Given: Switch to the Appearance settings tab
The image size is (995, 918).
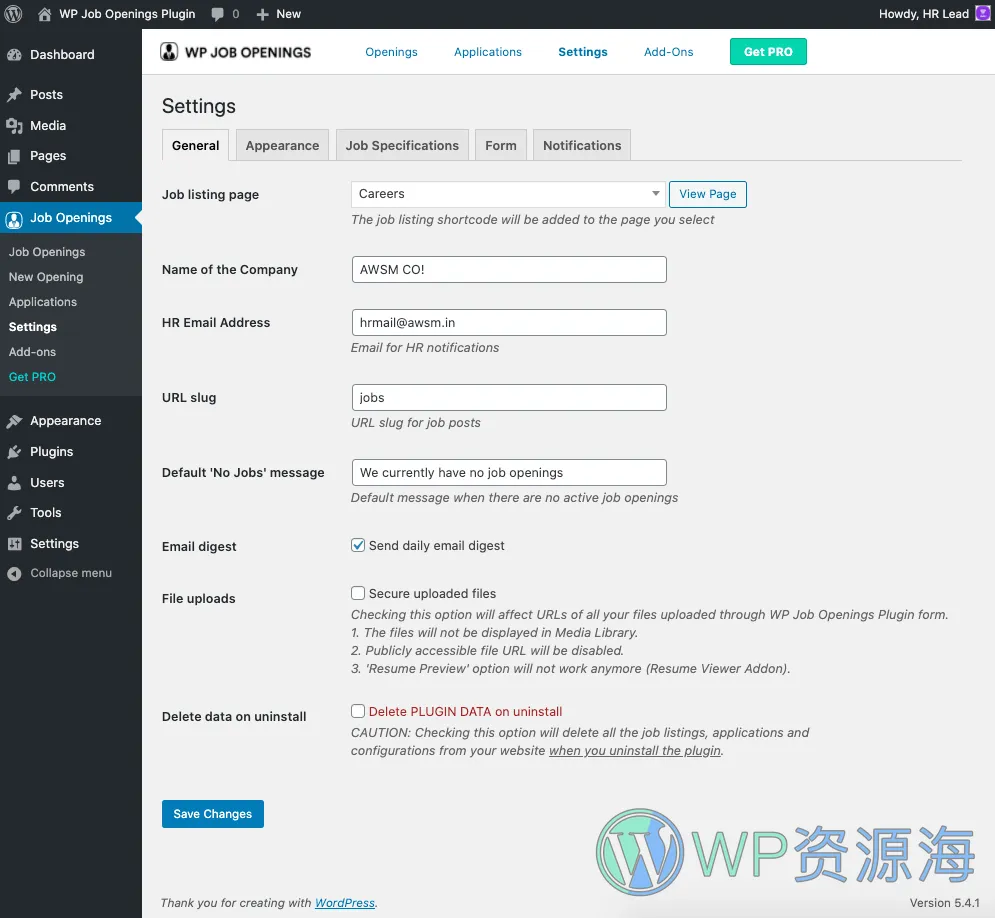Looking at the screenshot, I should point(282,145).
